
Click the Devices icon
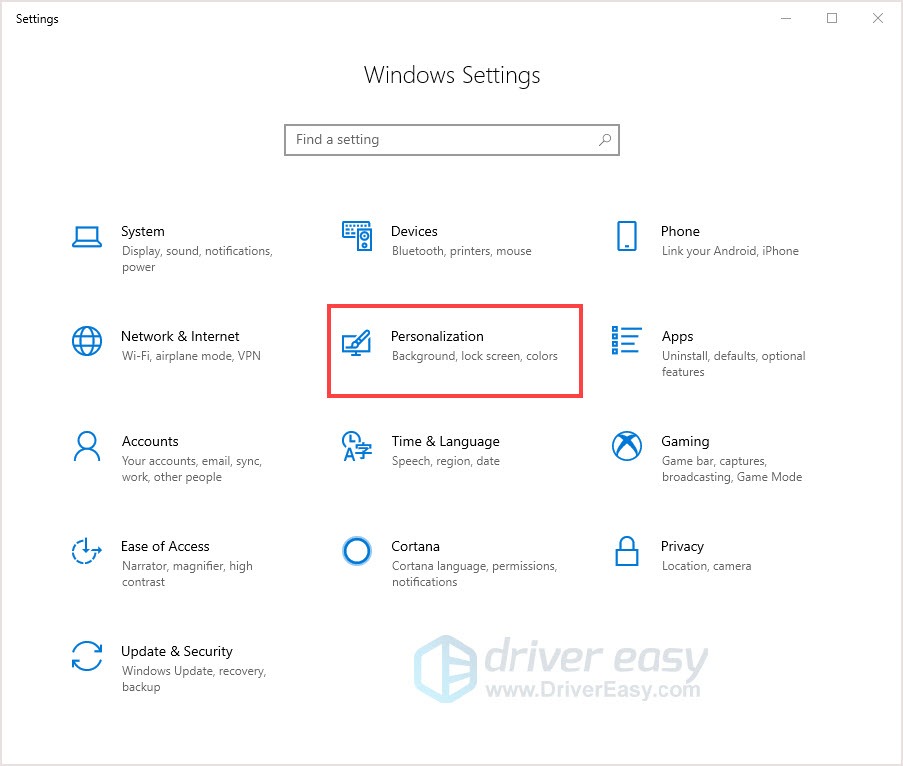click(358, 236)
